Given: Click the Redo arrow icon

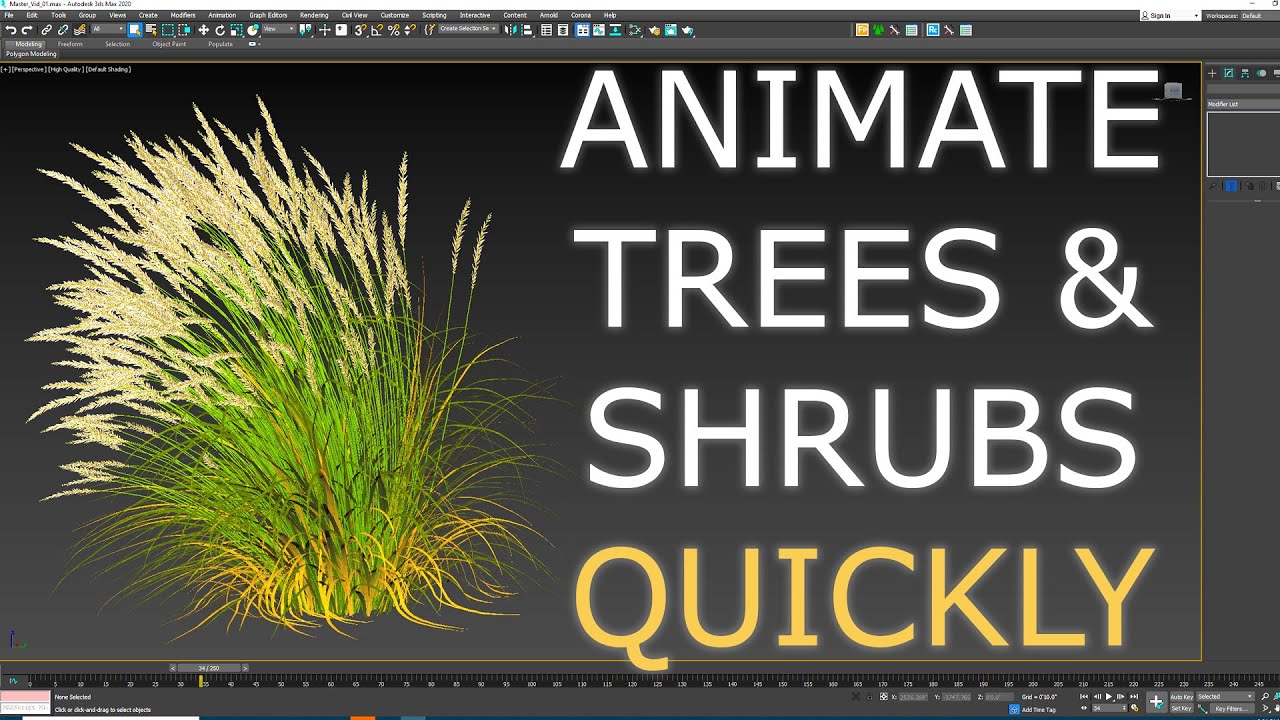Looking at the screenshot, I should pyautogui.click(x=27, y=30).
